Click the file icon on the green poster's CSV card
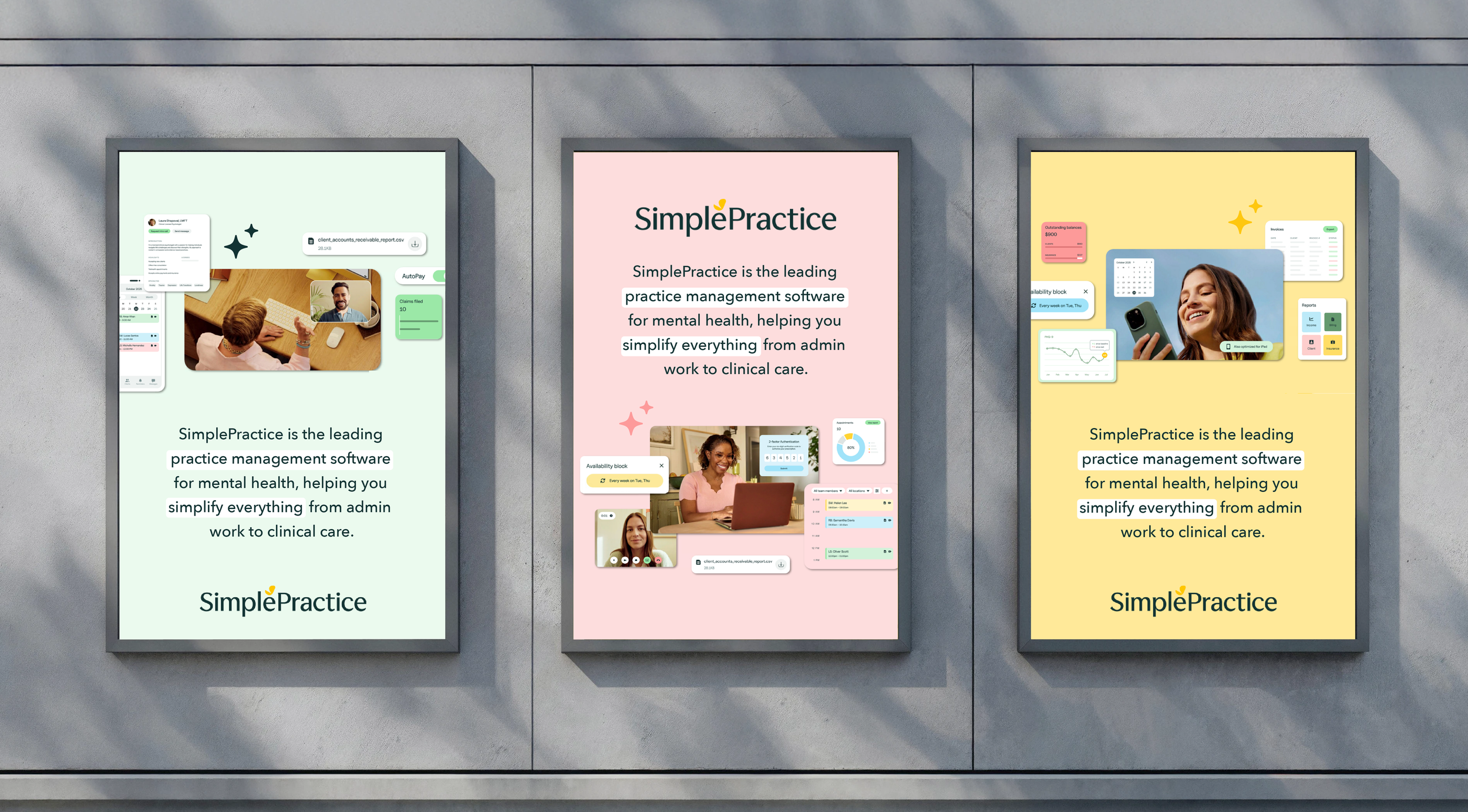1468x812 pixels. 311,241
